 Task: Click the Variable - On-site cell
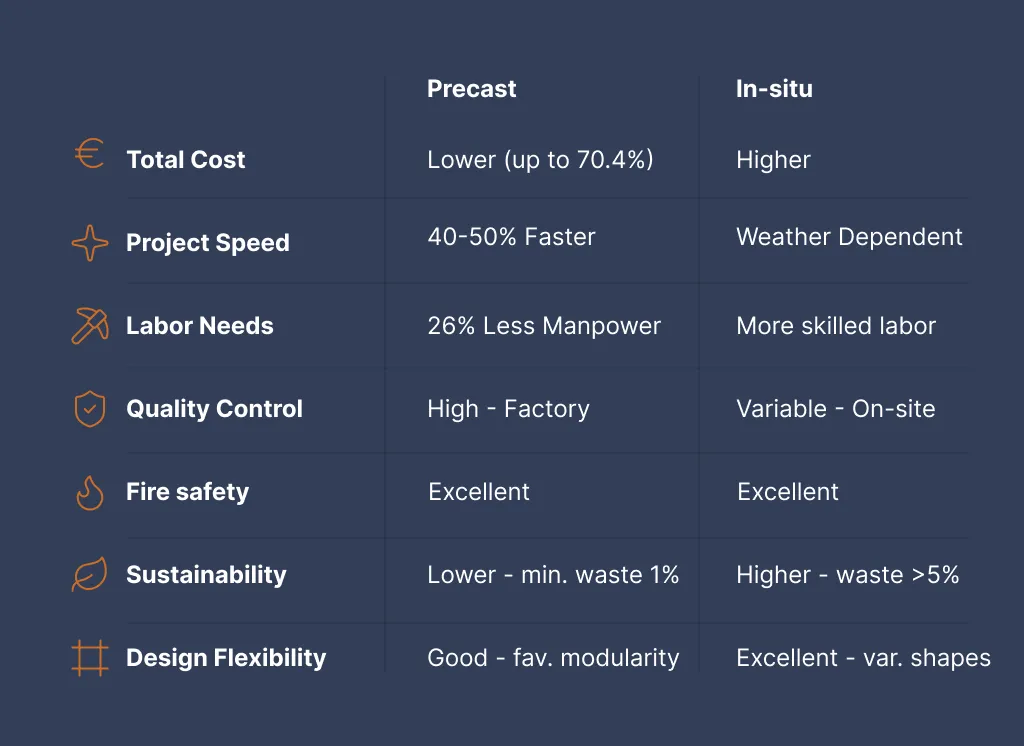coord(836,409)
